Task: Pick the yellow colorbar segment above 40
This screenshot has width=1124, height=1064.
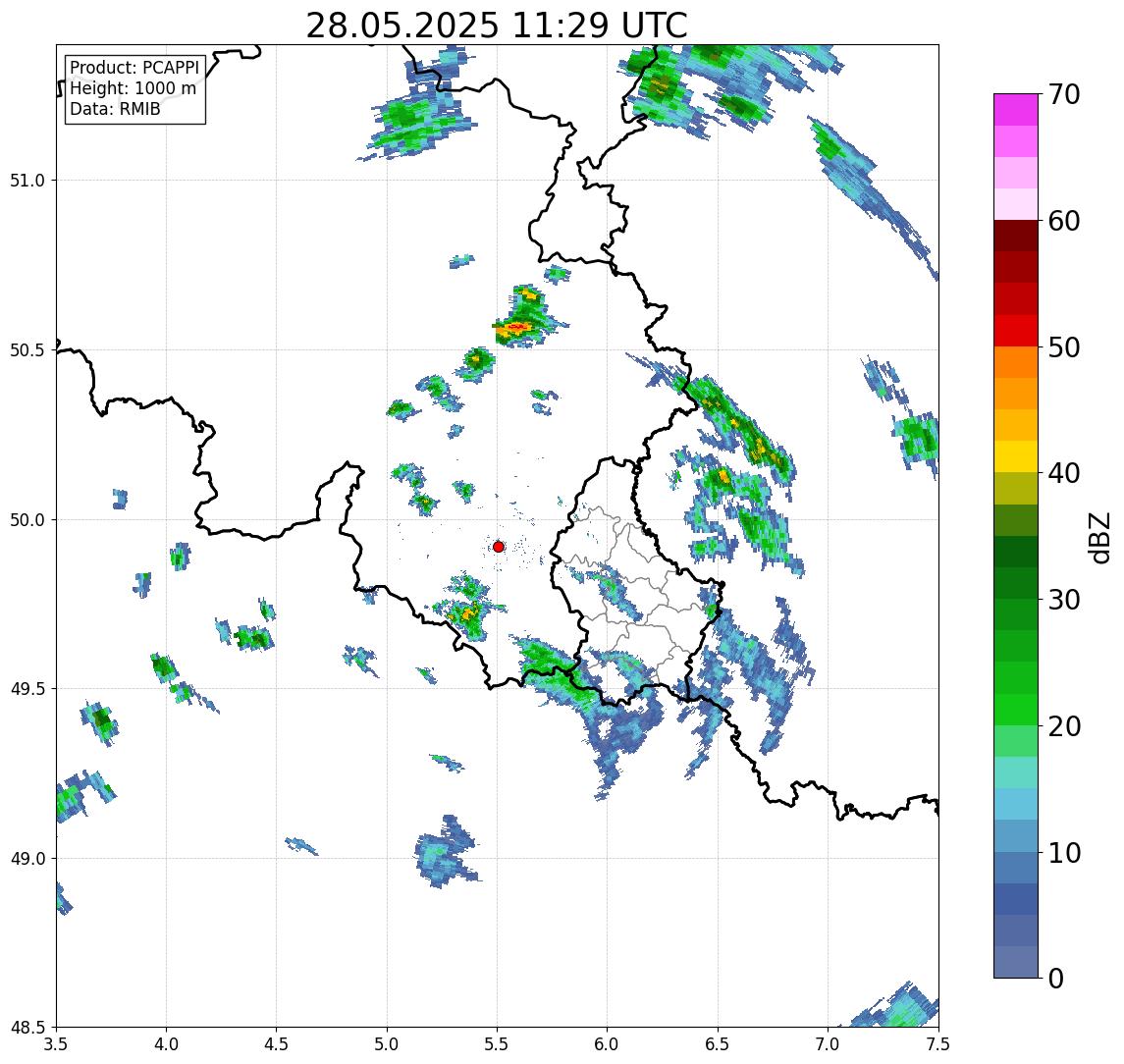Action: tap(1016, 456)
